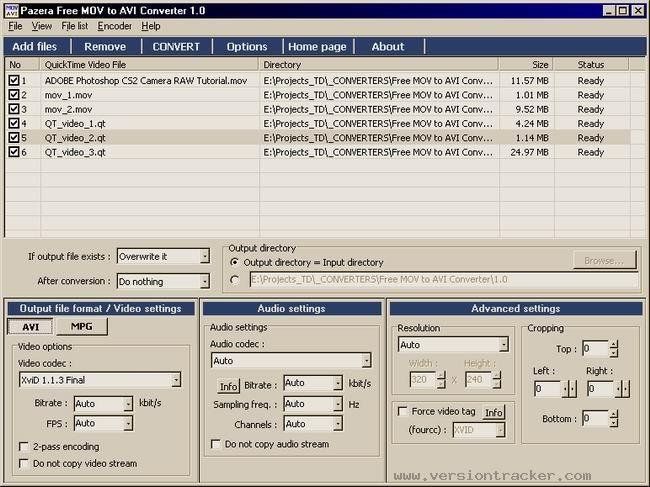
Task: Open the video Bitrate dropdown
Action: tap(128, 403)
